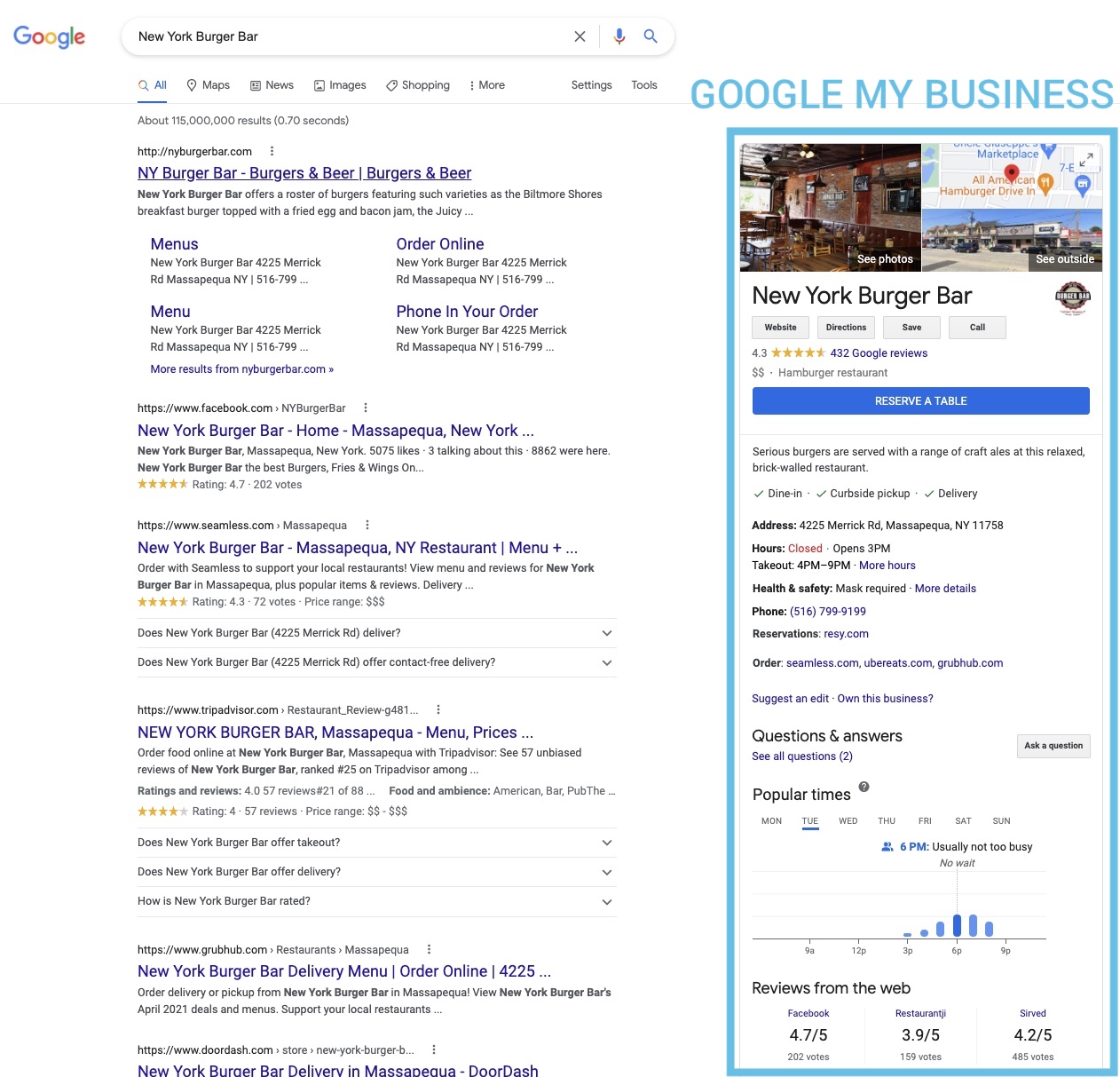Switch to the Maps tab
The height and width of the screenshot is (1077, 1120).
(209, 85)
